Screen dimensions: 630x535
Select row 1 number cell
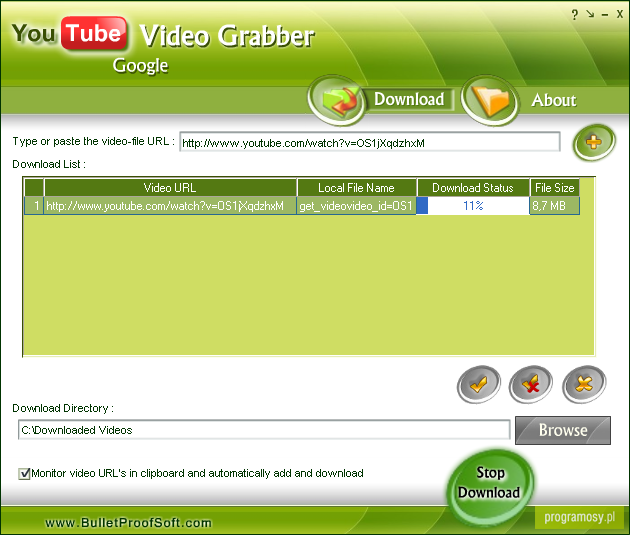pos(35,206)
